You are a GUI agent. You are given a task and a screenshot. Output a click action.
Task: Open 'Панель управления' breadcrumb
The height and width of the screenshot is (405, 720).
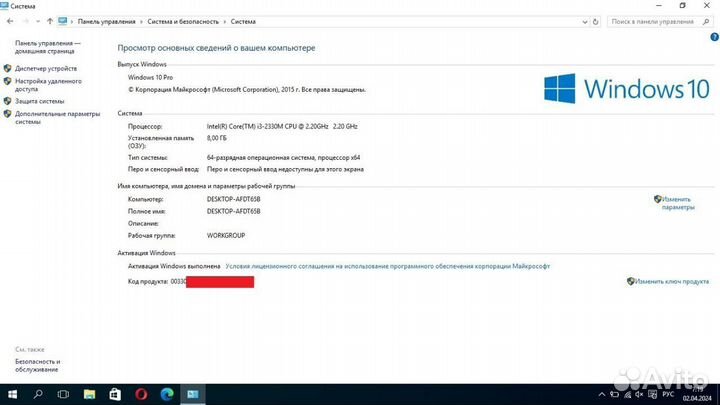107,22
